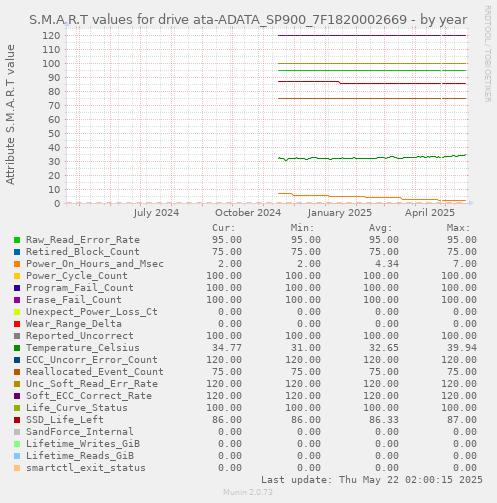The image size is (497, 503).
Task: Click the SandForce_Internal legend label
Action: [80, 432]
